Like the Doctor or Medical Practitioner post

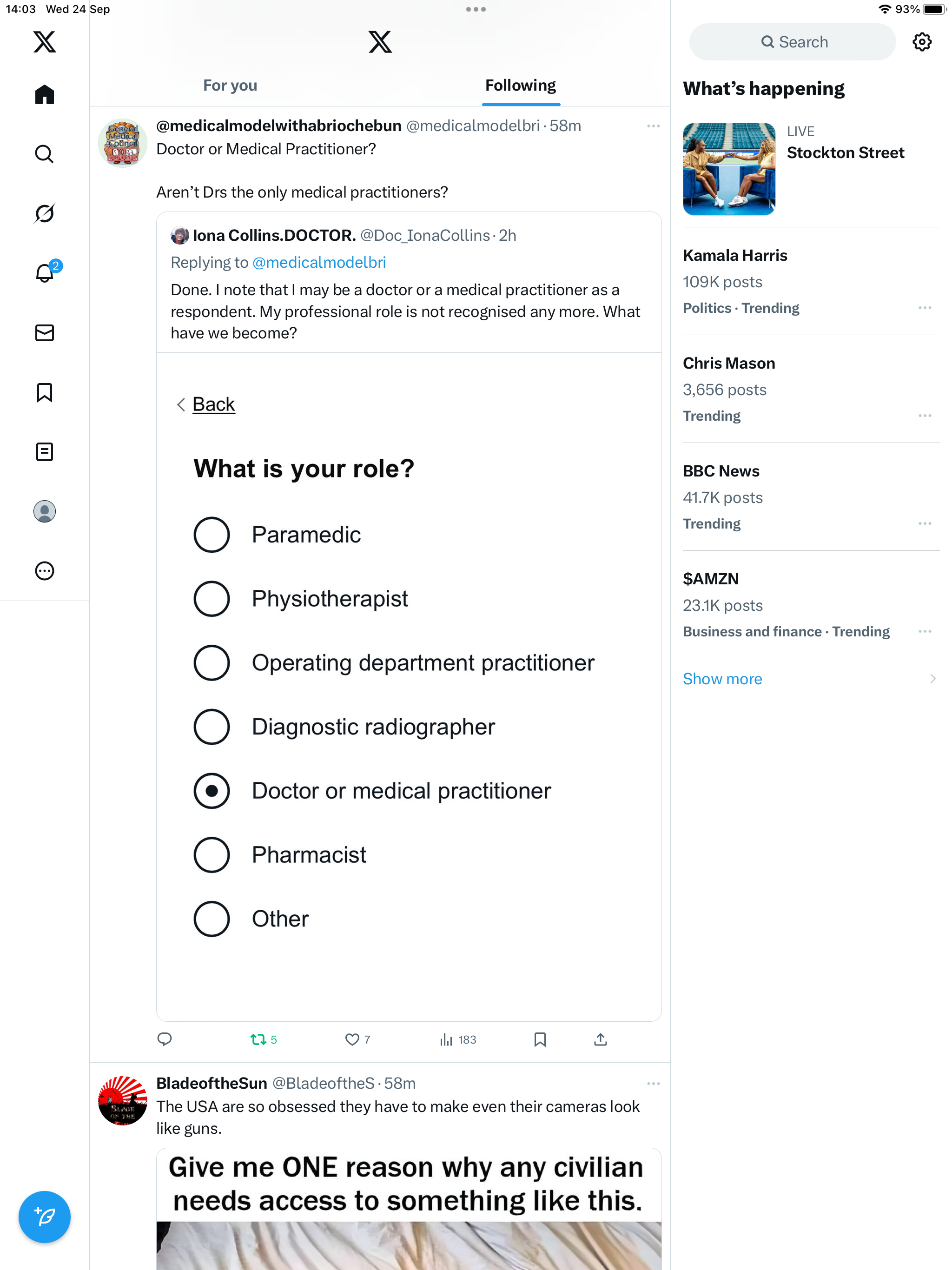coord(351,1039)
